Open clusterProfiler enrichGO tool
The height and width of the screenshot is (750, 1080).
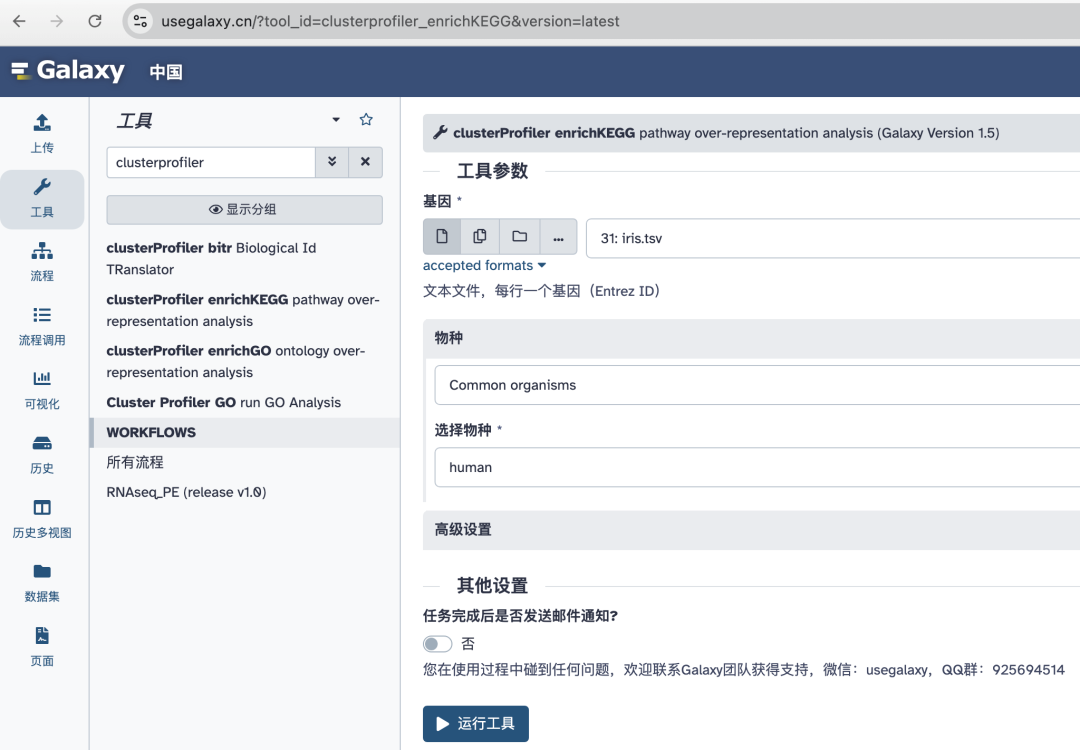(x=236, y=362)
